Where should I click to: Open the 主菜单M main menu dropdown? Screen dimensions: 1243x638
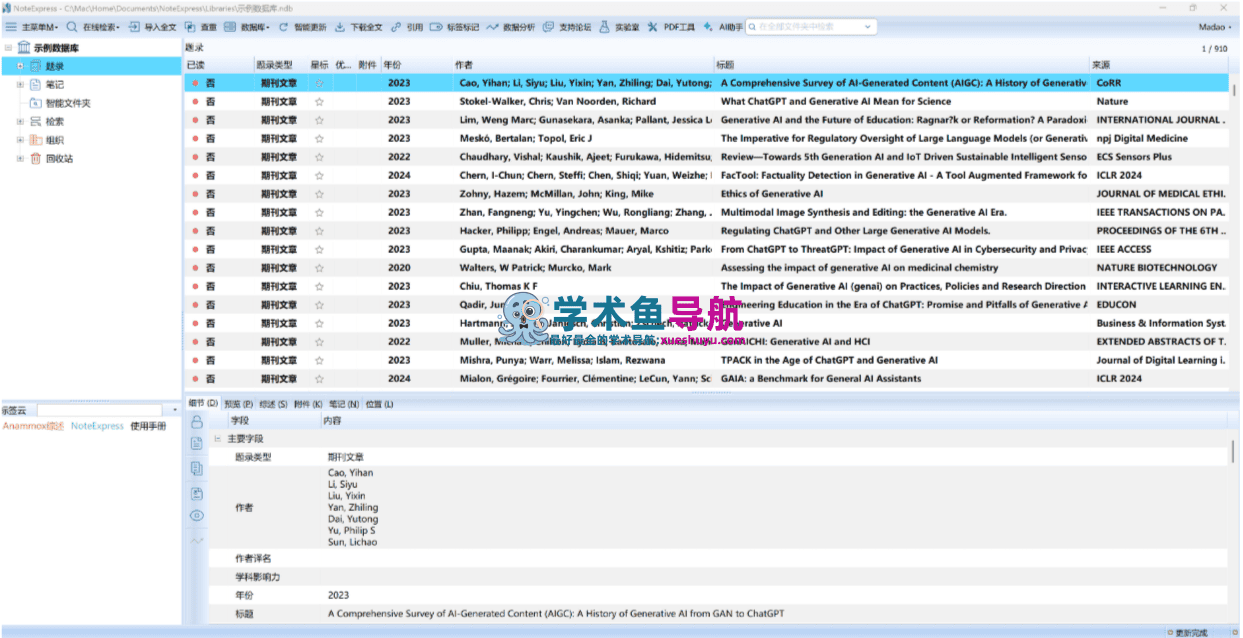click(x=32, y=27)
